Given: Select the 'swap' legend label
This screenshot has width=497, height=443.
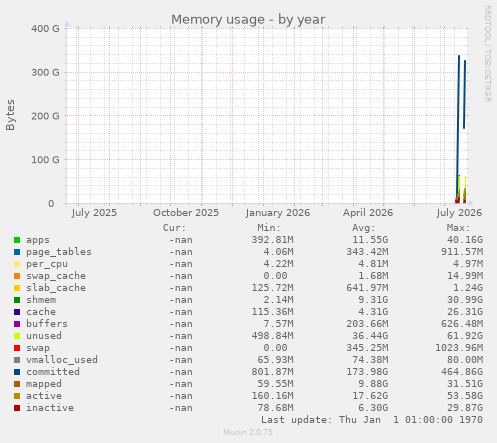Looking at the screenshot, I should 38,348.
